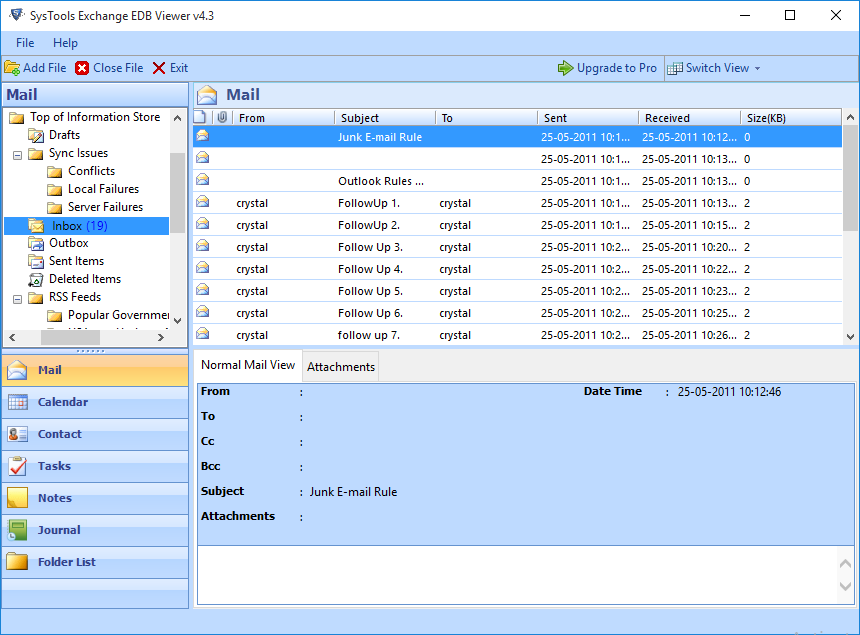Click the document type column header icon
Screen dimensions: 860x635
coord(201,117)
